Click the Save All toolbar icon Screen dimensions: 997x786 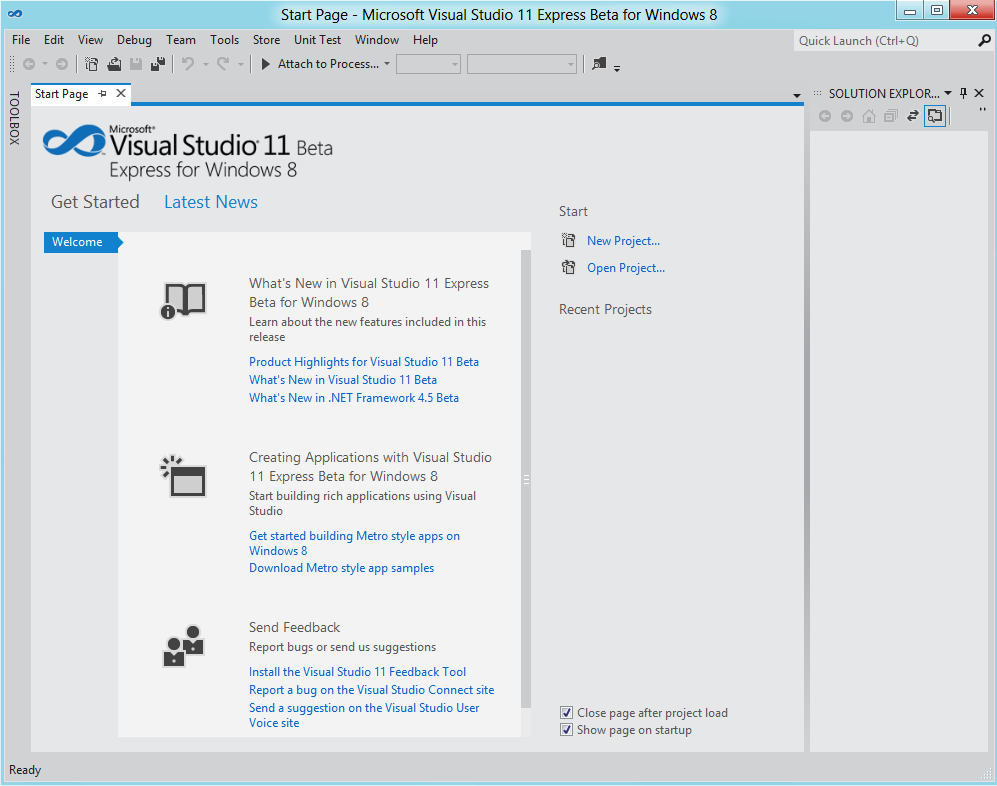158,64
